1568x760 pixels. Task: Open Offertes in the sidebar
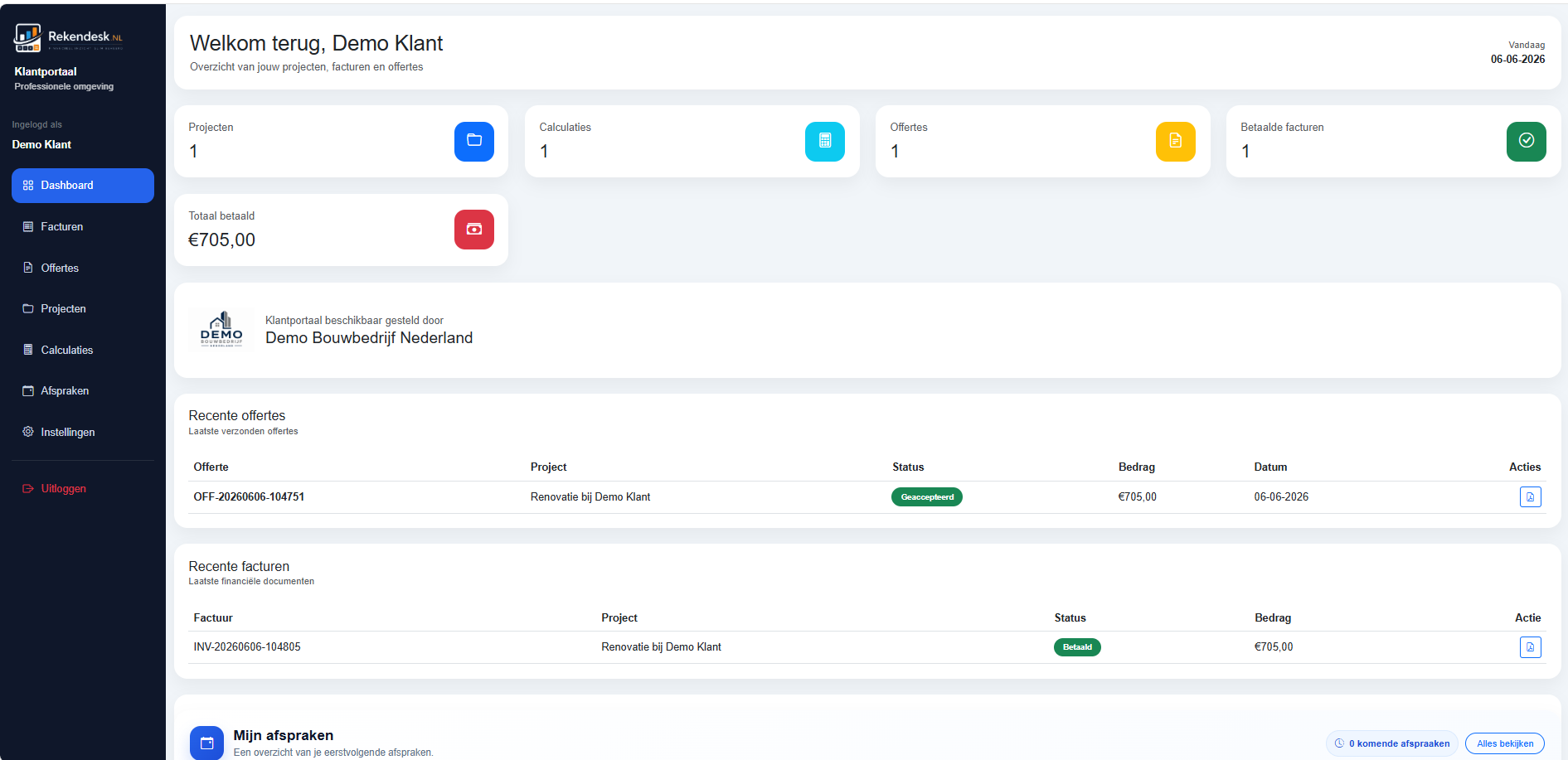point(83,268)
